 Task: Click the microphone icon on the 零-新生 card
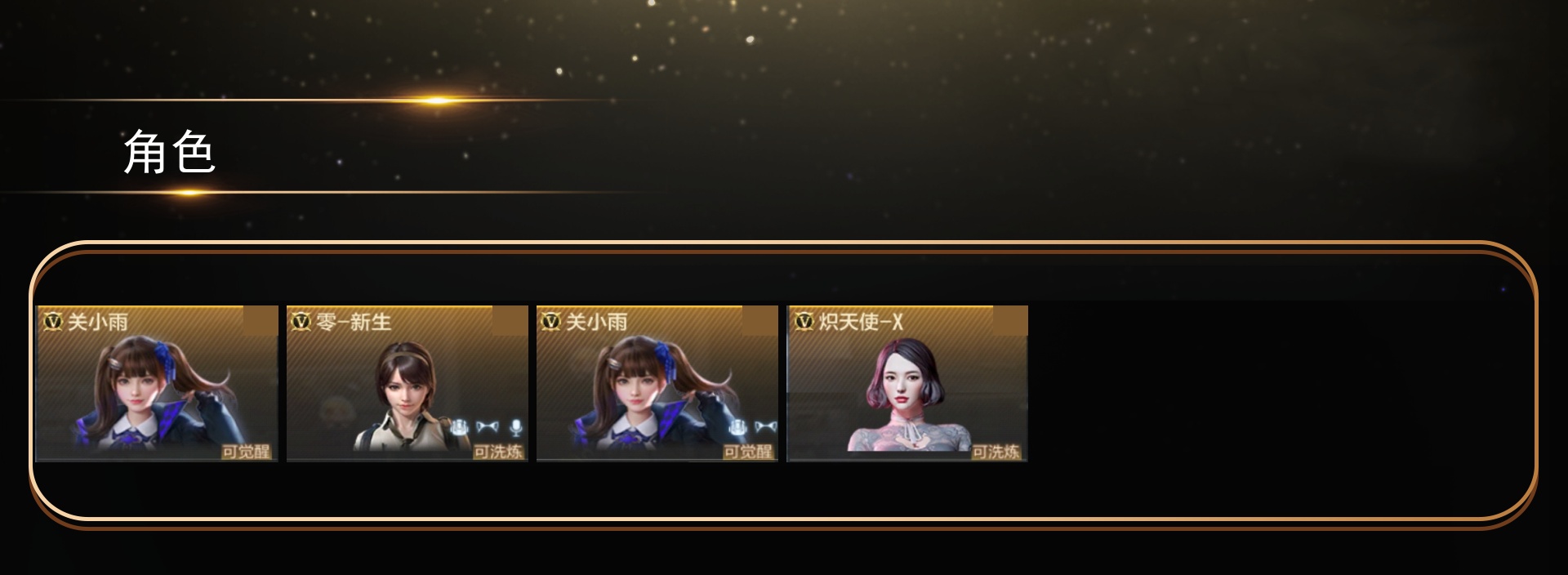point(515,427)
